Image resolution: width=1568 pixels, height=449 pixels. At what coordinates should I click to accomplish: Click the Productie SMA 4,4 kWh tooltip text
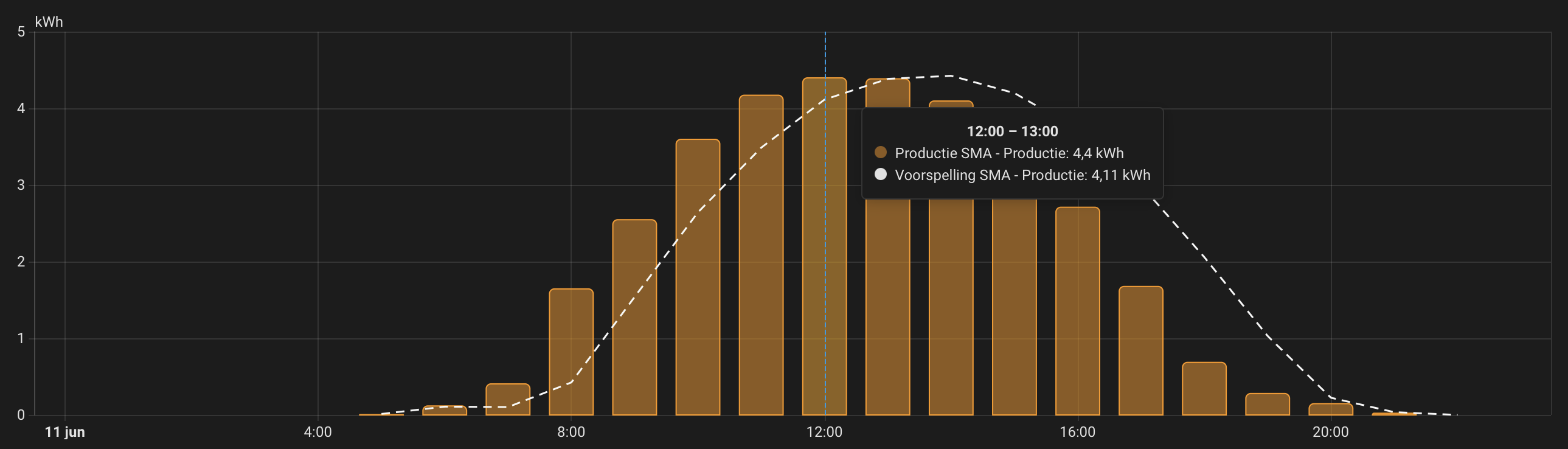point(1009,153)
